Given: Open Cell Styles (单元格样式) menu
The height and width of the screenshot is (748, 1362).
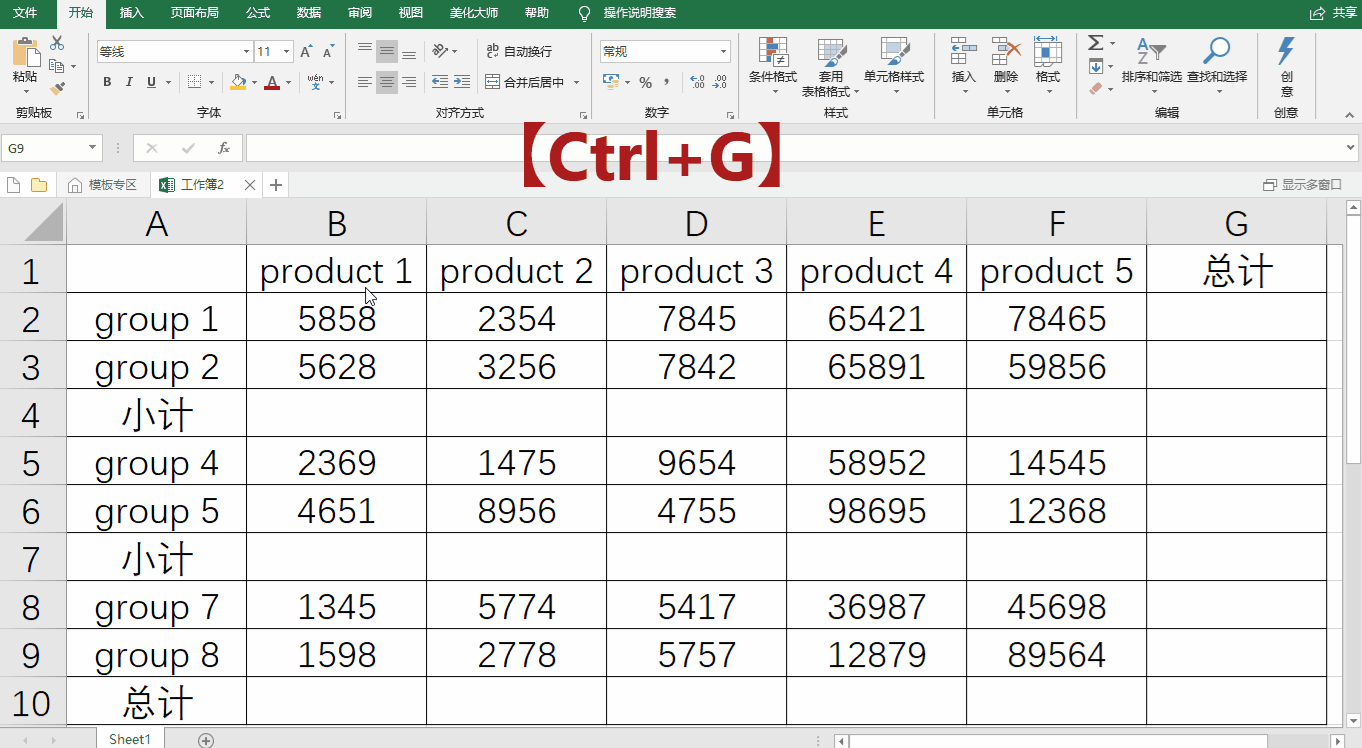Looking at the screenshot, I should [x=895, y=66].
